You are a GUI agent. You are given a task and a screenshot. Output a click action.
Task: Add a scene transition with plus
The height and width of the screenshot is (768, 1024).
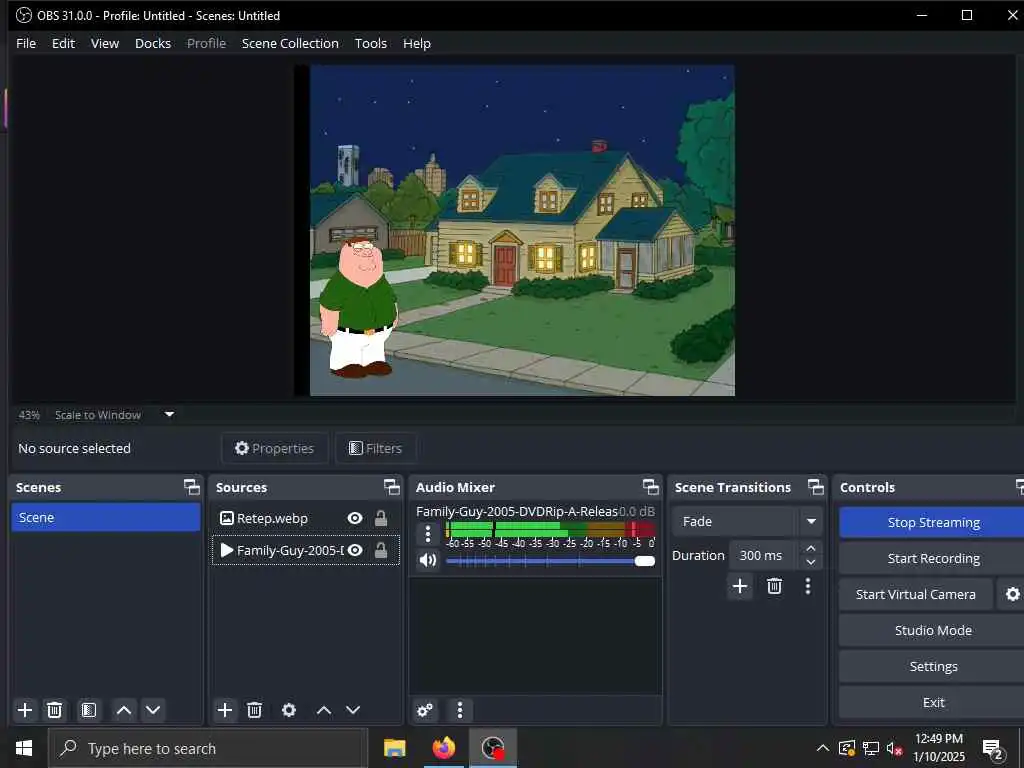click(x=740, y=586)
